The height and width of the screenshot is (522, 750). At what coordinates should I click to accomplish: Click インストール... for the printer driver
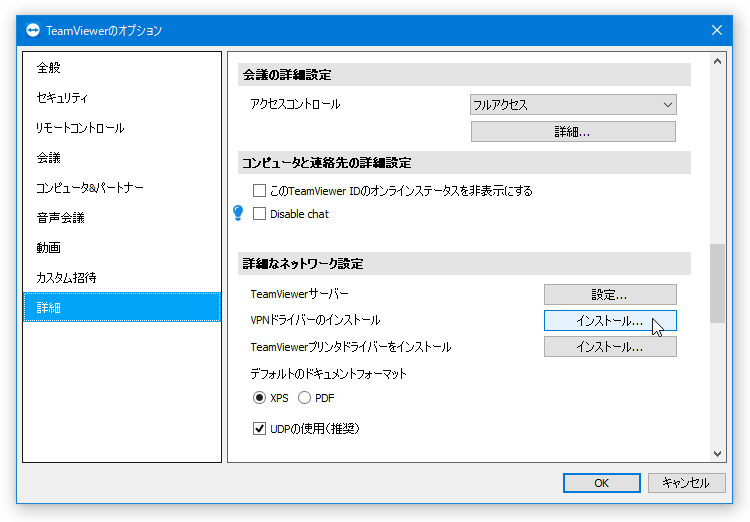click(x=610, y=347)
